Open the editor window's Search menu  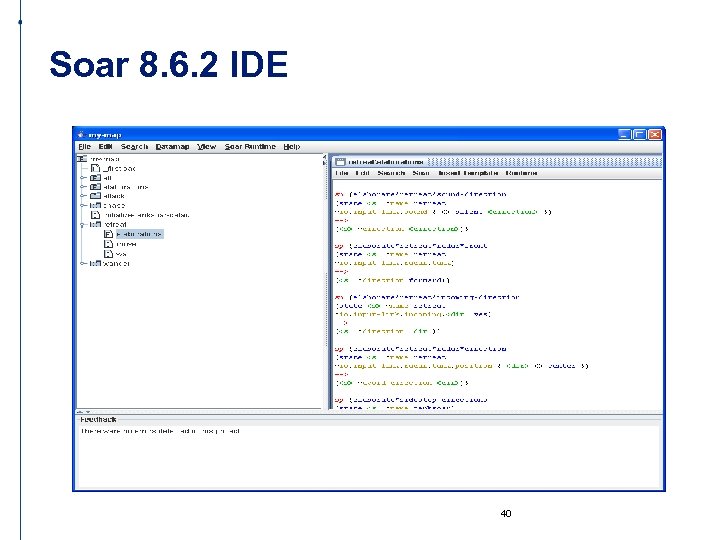point(391,173)
